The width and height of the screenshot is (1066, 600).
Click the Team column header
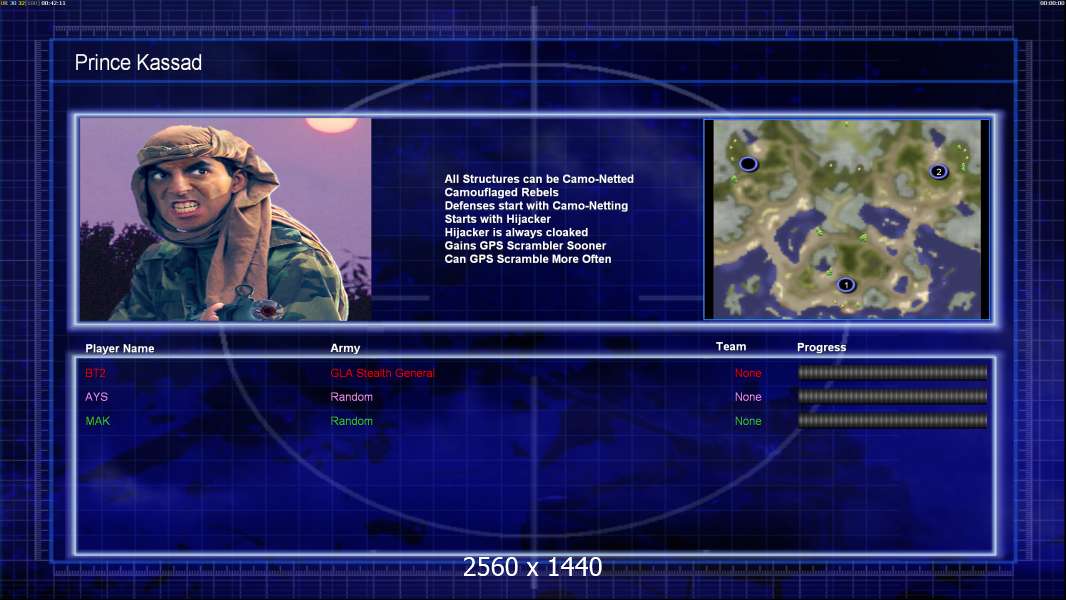pyautogui.click(x=731, y=347)
